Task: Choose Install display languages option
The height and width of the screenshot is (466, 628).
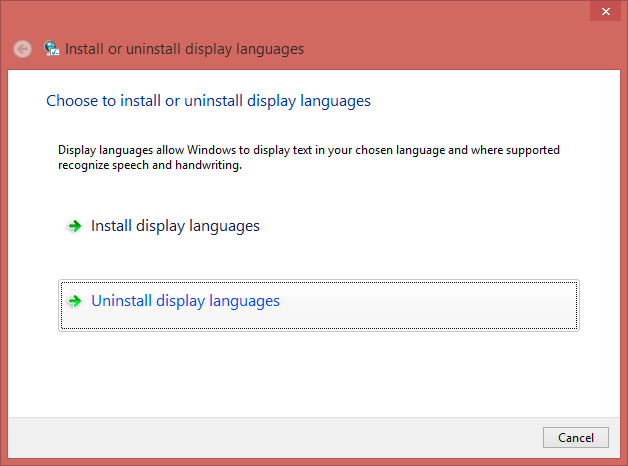Action: (x=175, y=226)
